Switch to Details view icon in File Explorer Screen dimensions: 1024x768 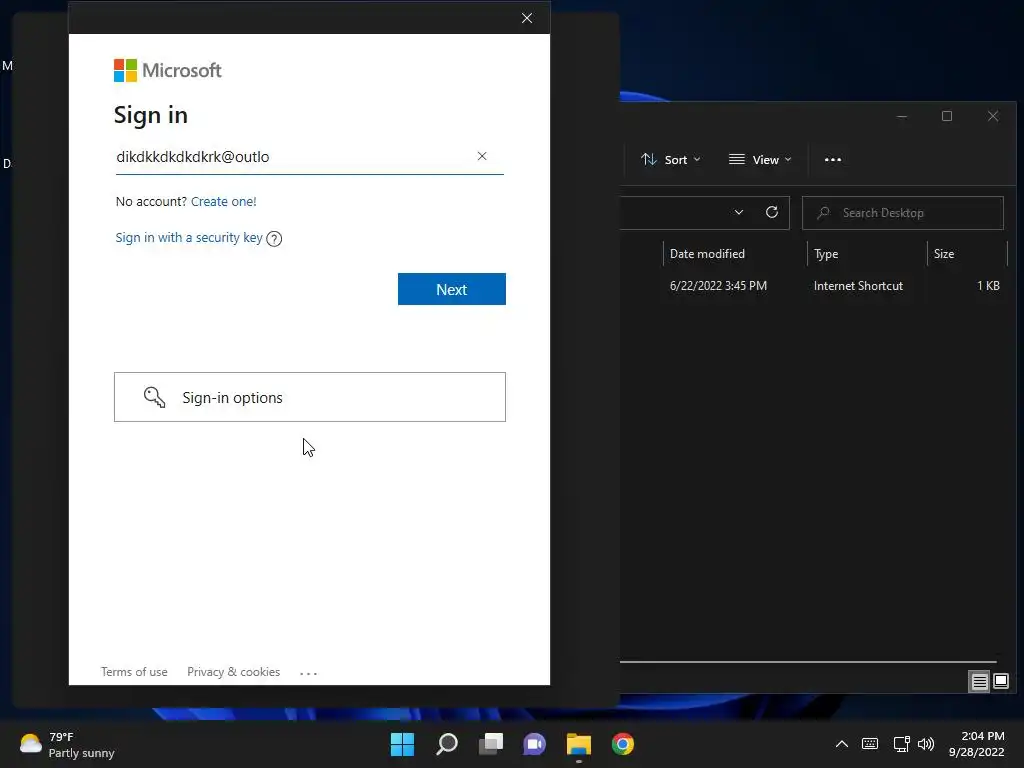pyautogui.click(x=980, y=682)
